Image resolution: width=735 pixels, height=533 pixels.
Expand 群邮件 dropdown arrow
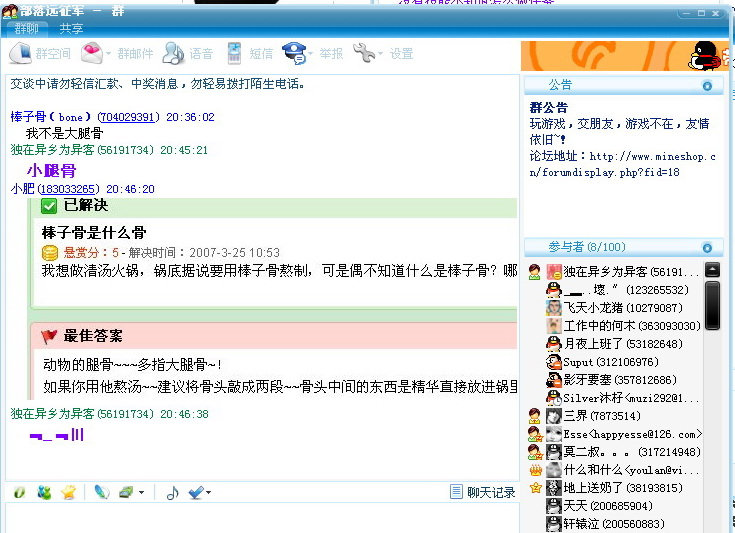point(108,53)
